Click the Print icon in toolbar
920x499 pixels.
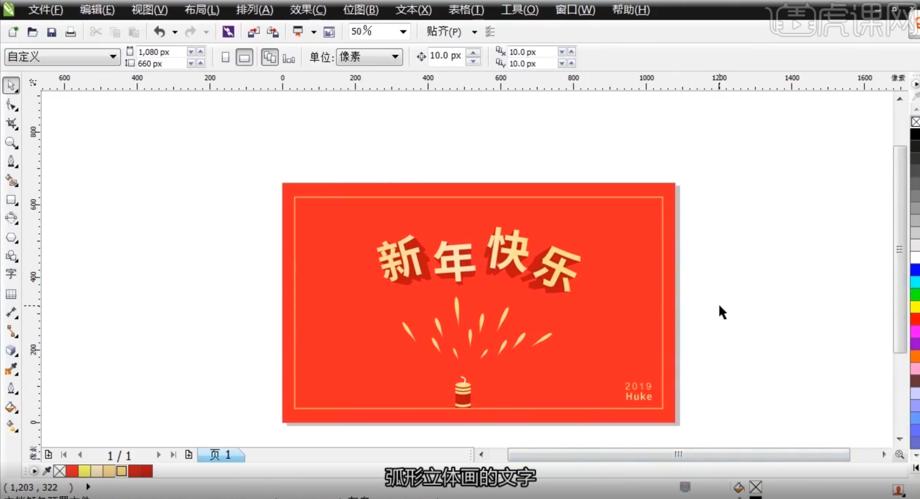(x=70, y=32)
